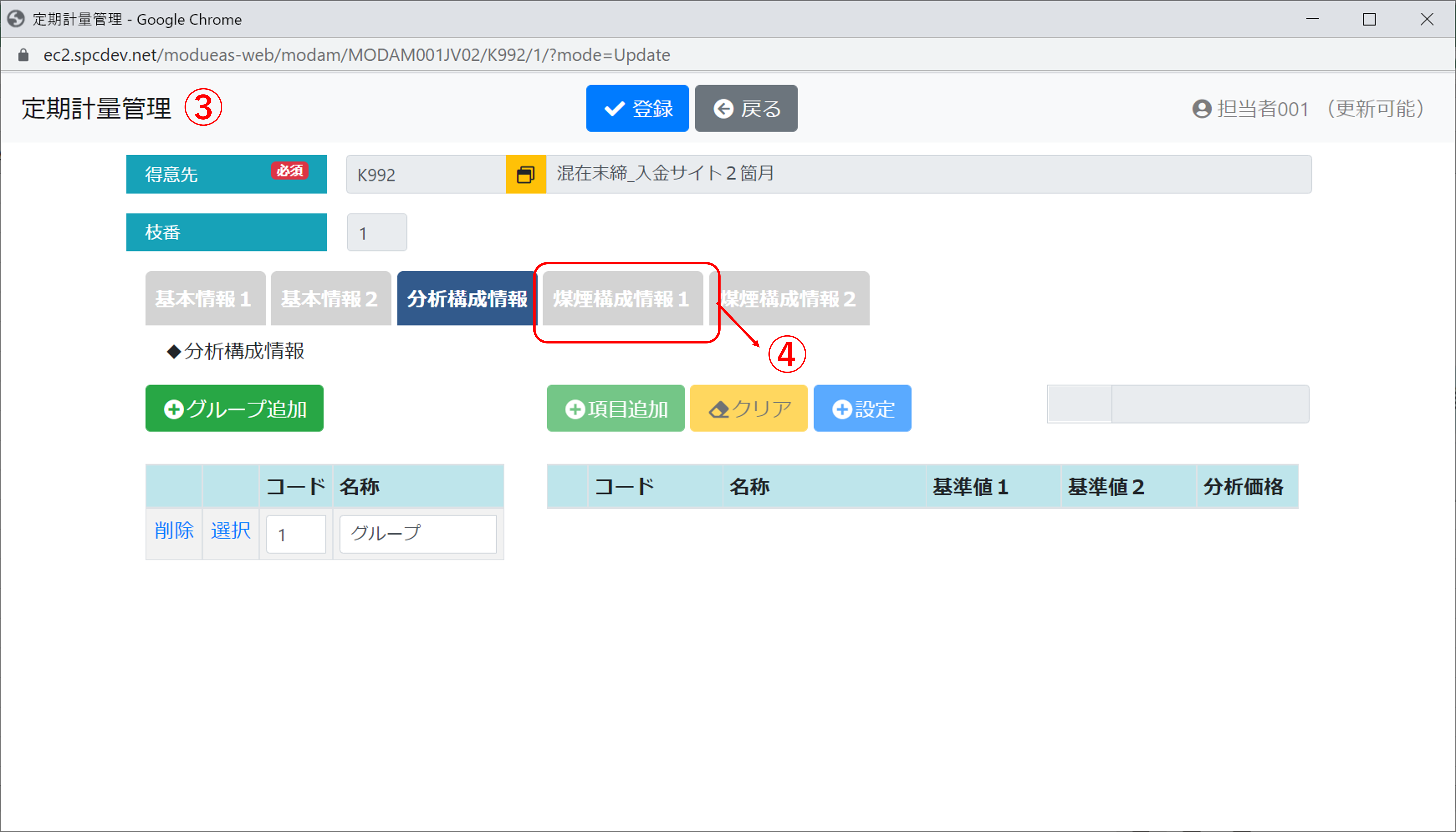The image size is (1456, 832).
Task: Click the browser address bar URL
Action: click(x=357, y=55)
